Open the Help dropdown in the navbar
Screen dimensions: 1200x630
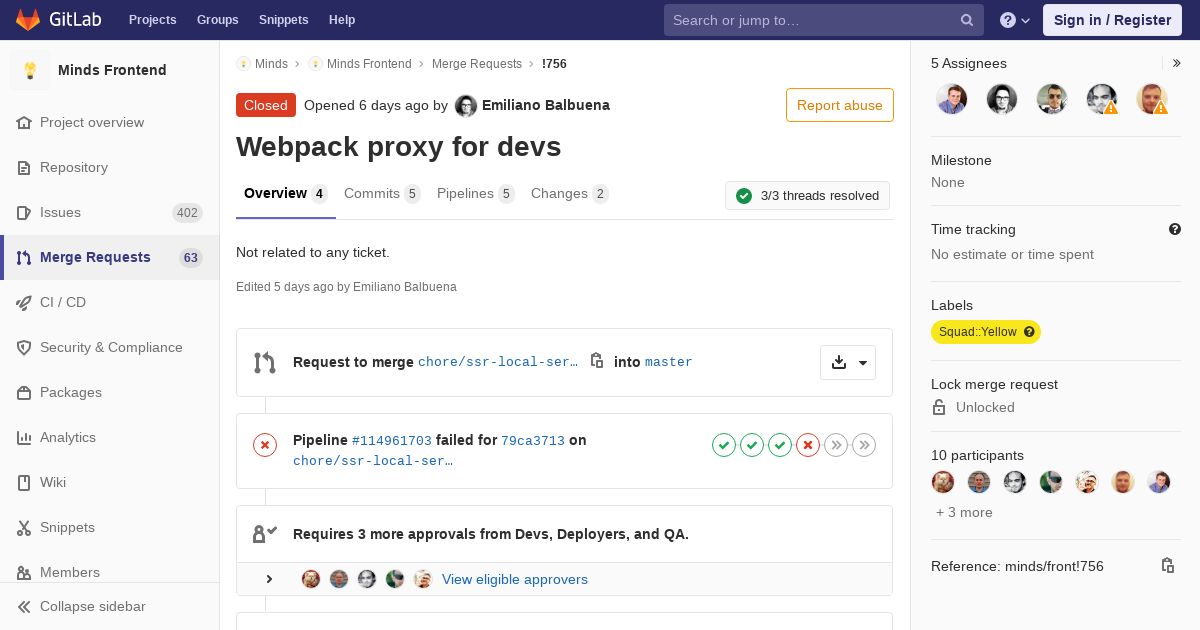click(1015, 20)
